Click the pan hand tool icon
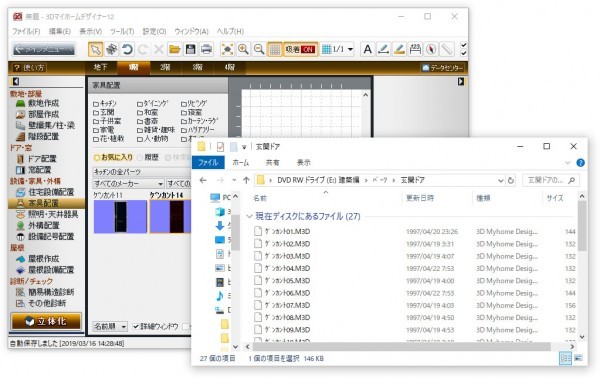Viewport: 600px width, 378px height. (111, 49)
